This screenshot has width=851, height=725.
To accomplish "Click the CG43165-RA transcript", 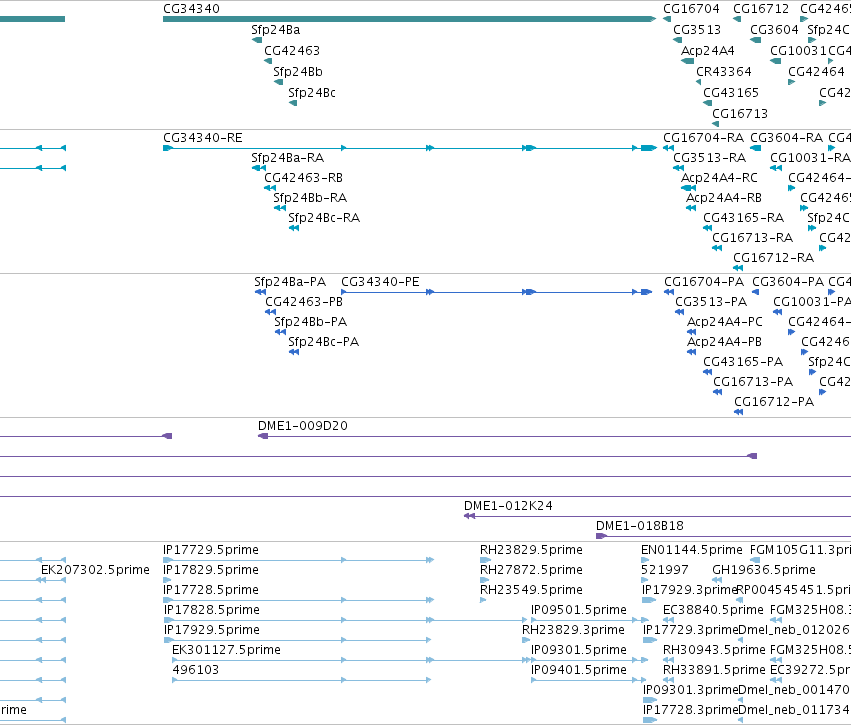I will click(708, 228).
